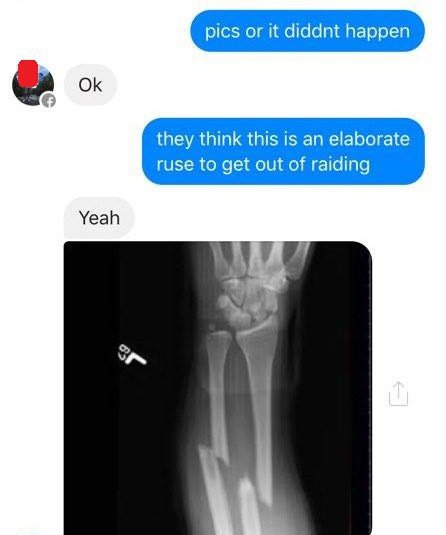Click the finger bones atop the x-ray
446x535 pixels.
click(259, 256)
